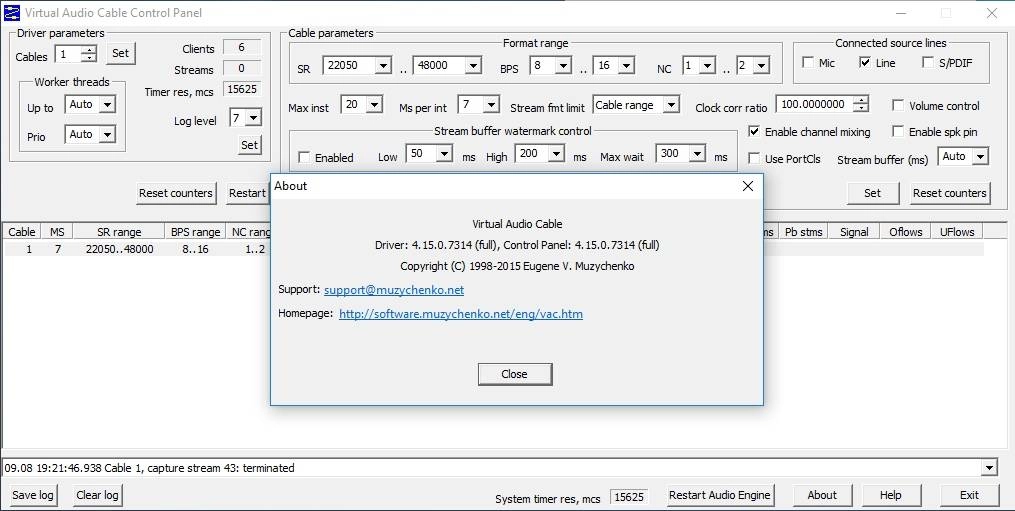1015x511 pixels.
Task: Click Restart Audio Engine button
Action: [x=720, y=495]
